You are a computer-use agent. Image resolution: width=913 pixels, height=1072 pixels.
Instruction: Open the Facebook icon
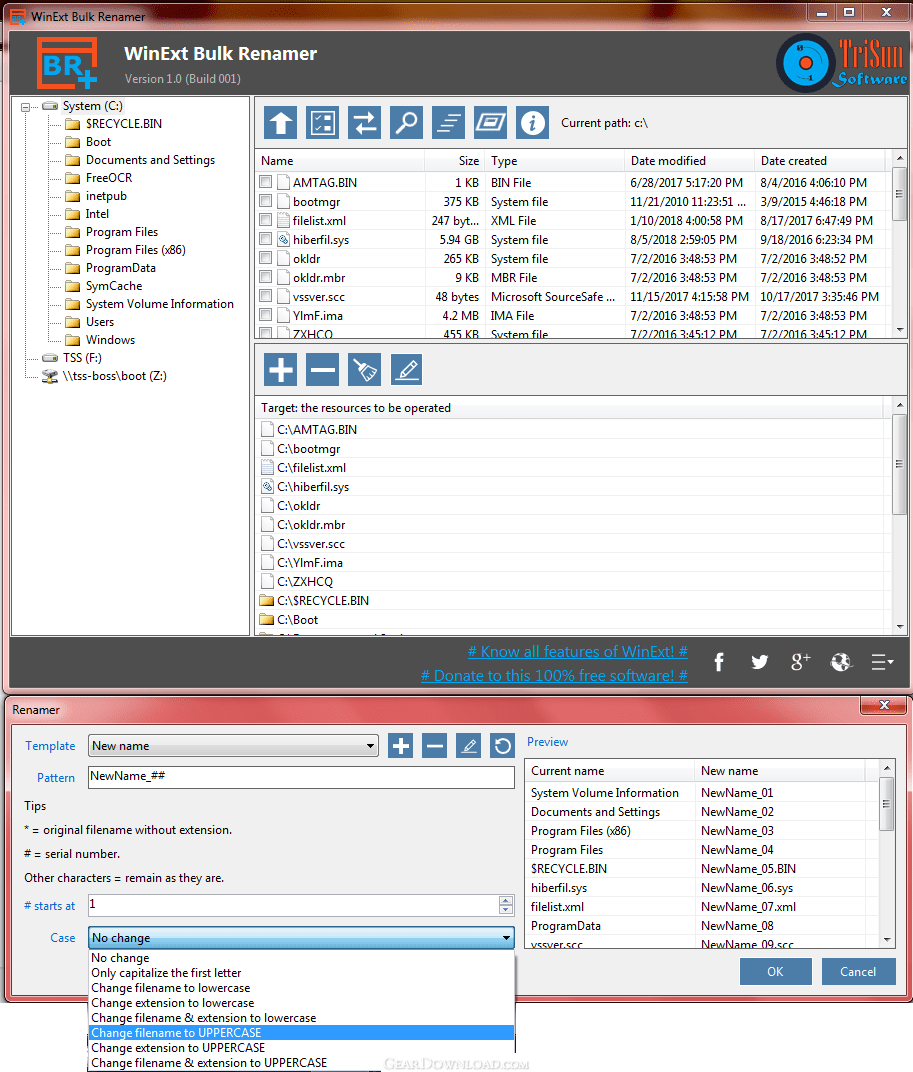[x=719, y=662]
